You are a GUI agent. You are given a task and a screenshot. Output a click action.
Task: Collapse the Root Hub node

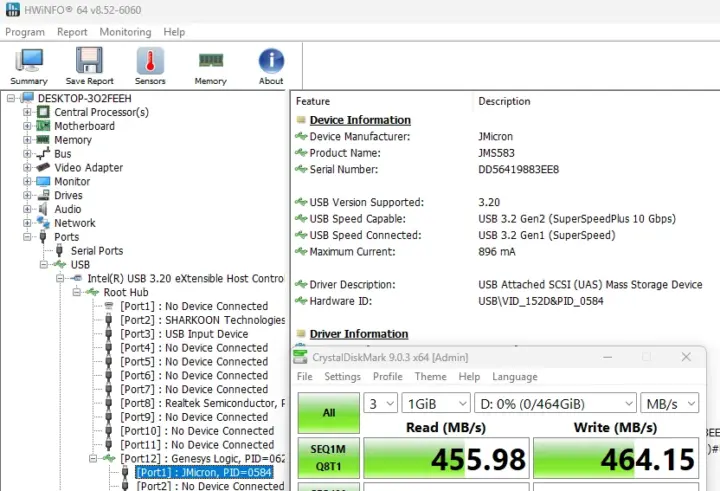pos(77,292)
